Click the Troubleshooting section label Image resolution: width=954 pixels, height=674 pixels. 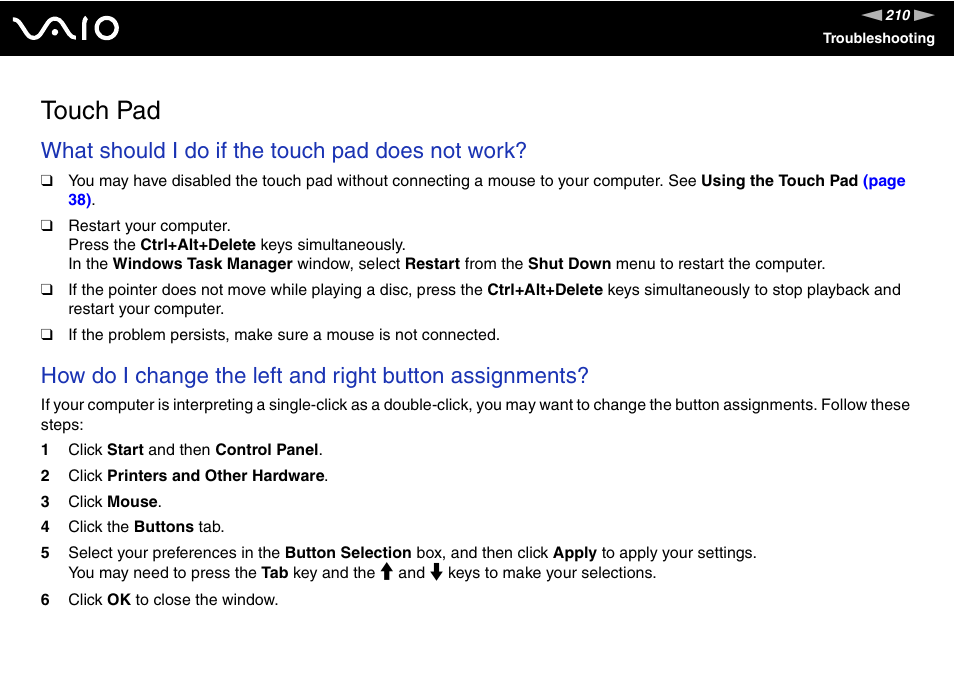[879, 38]
